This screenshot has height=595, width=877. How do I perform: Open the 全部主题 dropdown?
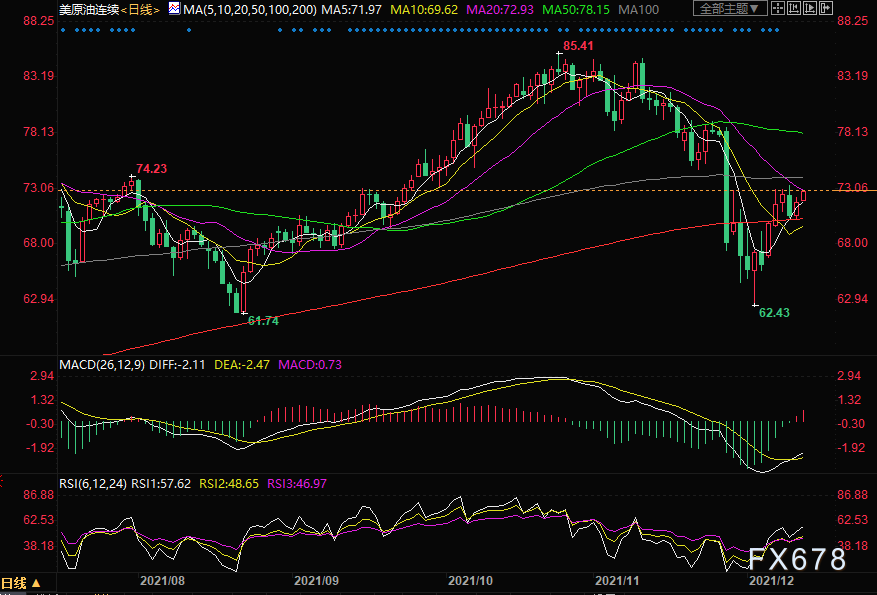730,8
